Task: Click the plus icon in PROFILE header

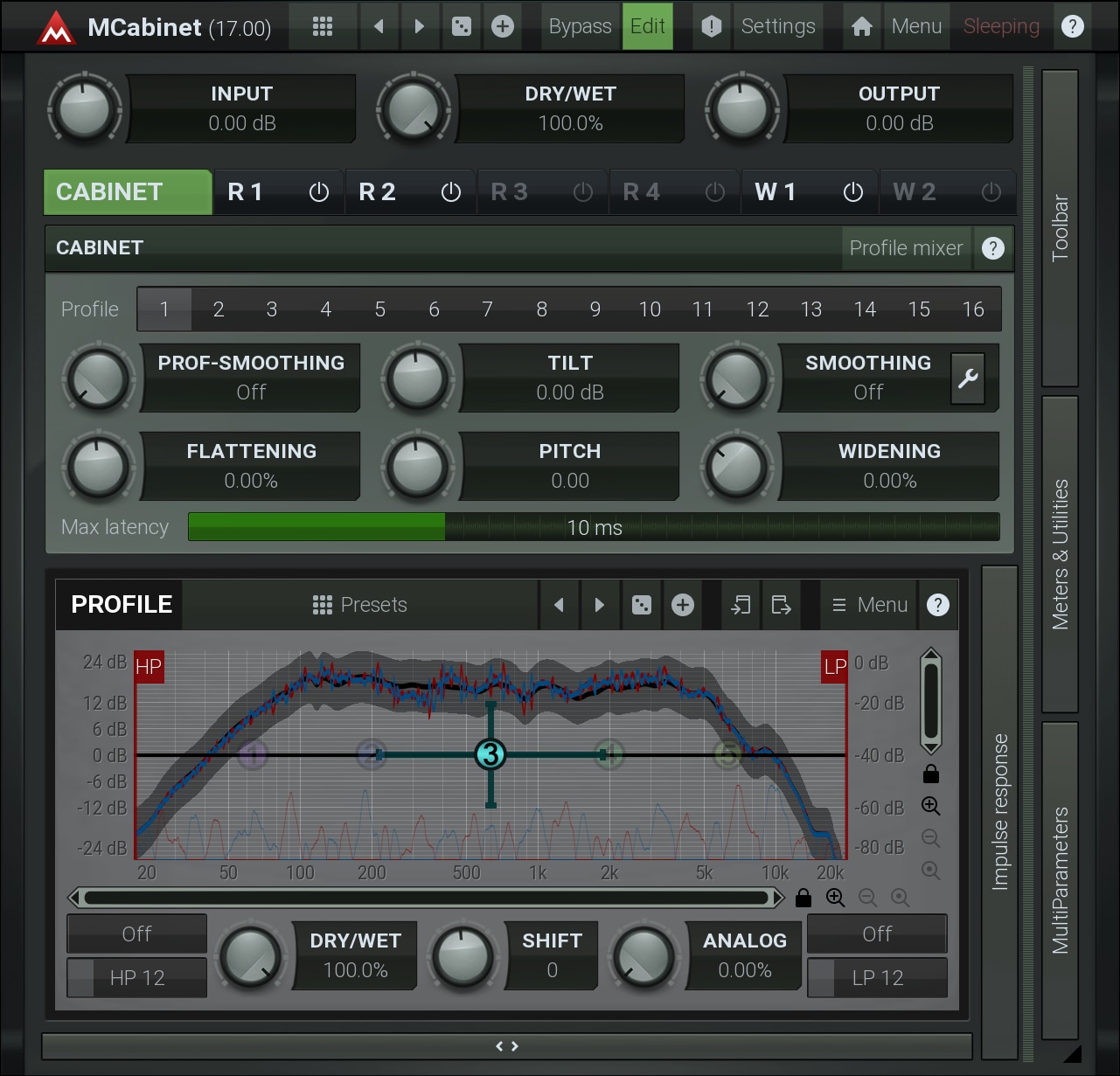Action: tap(683, 605)
